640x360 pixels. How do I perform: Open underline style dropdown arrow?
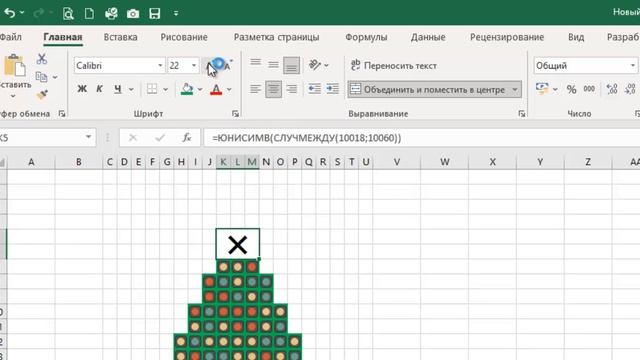pos(131,89)
